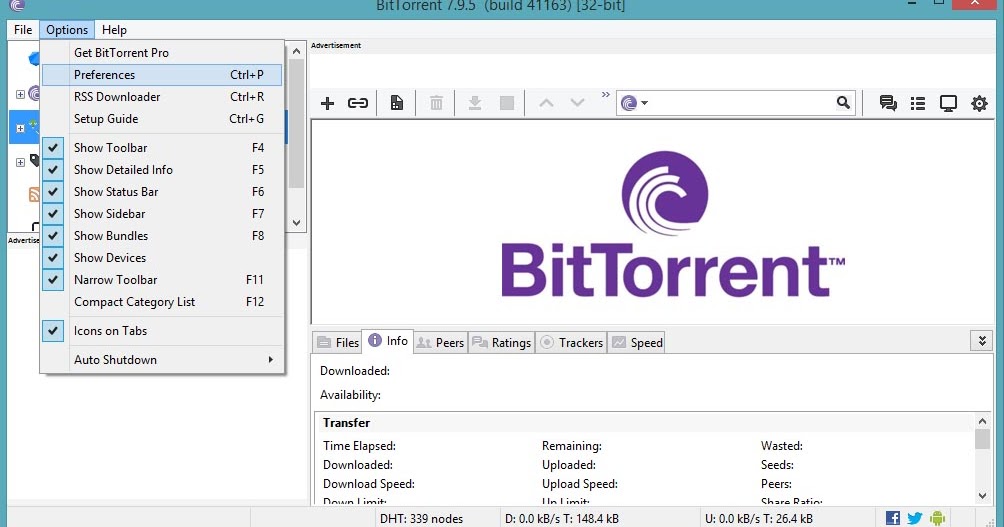The height and width of the screenshot is (527, 1004).
Task: Open the Auto Shutdown submenu
Action: 163,360
